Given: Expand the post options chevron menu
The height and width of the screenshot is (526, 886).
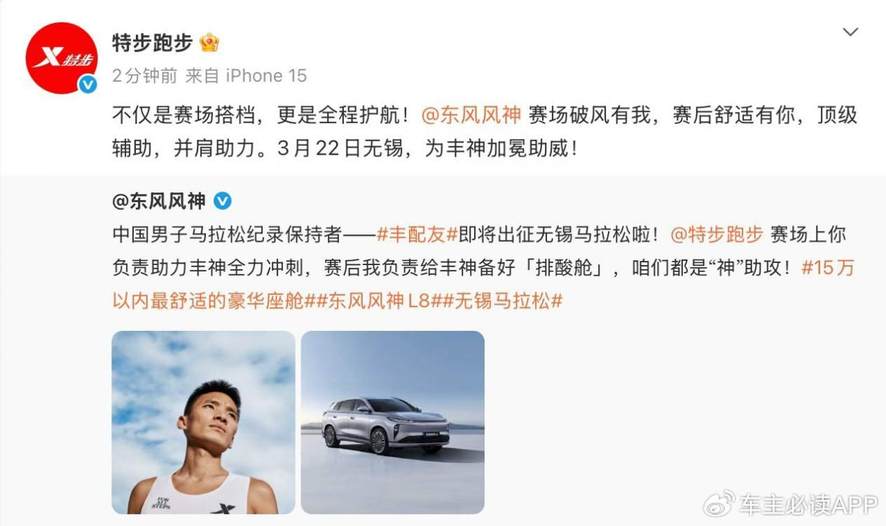Looking at the screenshot, I should coord(850,32).
